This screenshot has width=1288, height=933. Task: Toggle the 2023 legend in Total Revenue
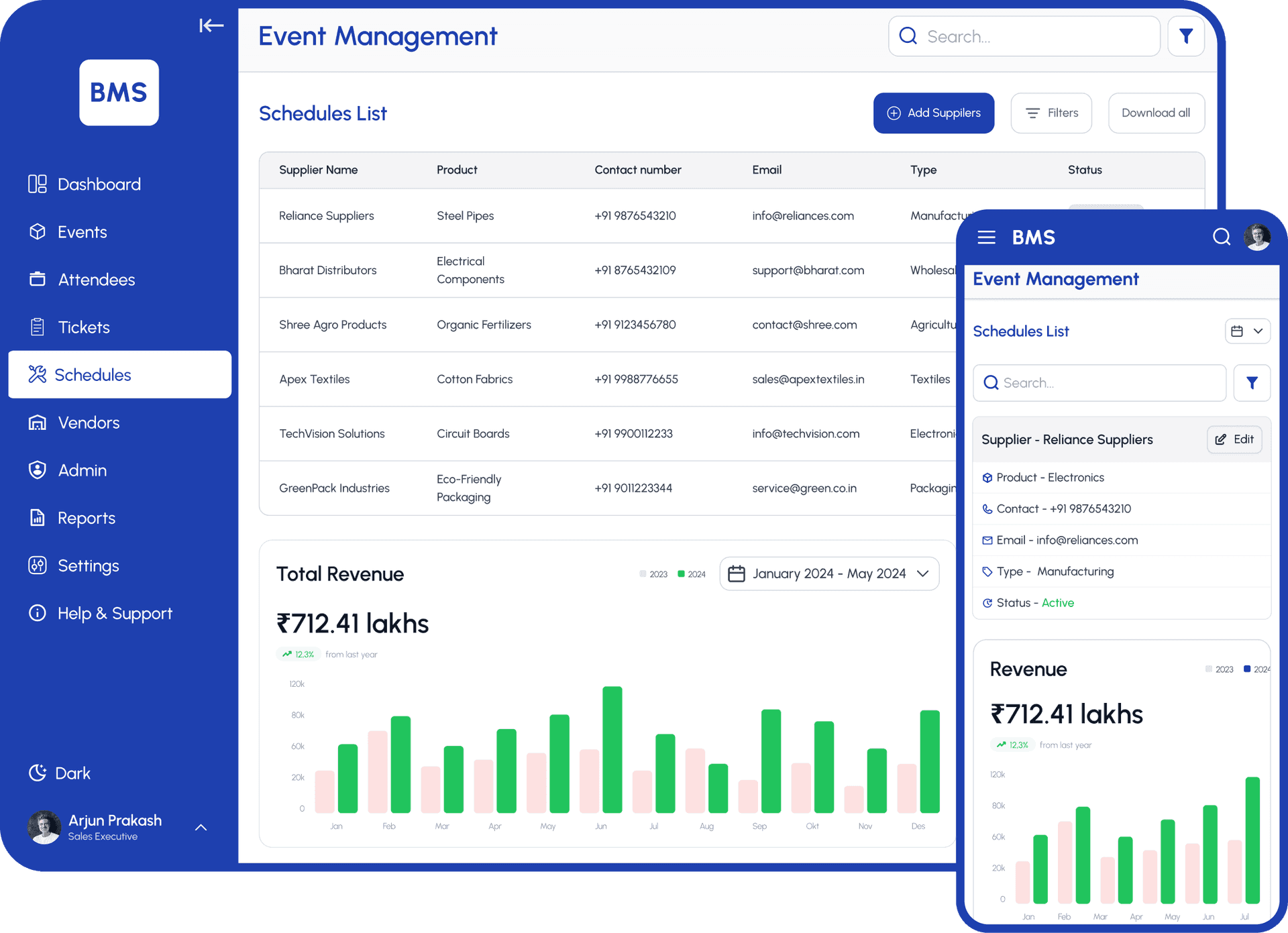pos(653,574)
